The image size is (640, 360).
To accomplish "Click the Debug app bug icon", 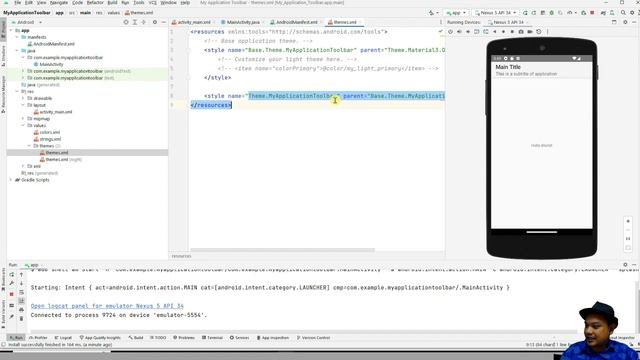I will (551, 13).
